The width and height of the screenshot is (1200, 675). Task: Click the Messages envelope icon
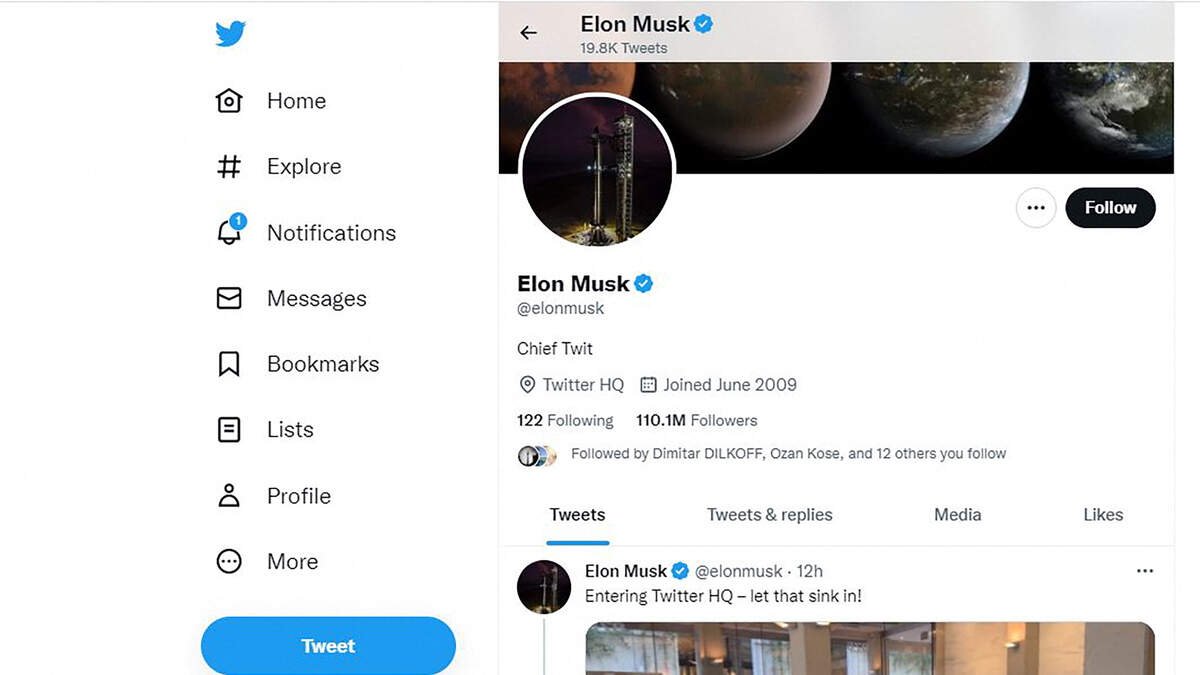229,298
